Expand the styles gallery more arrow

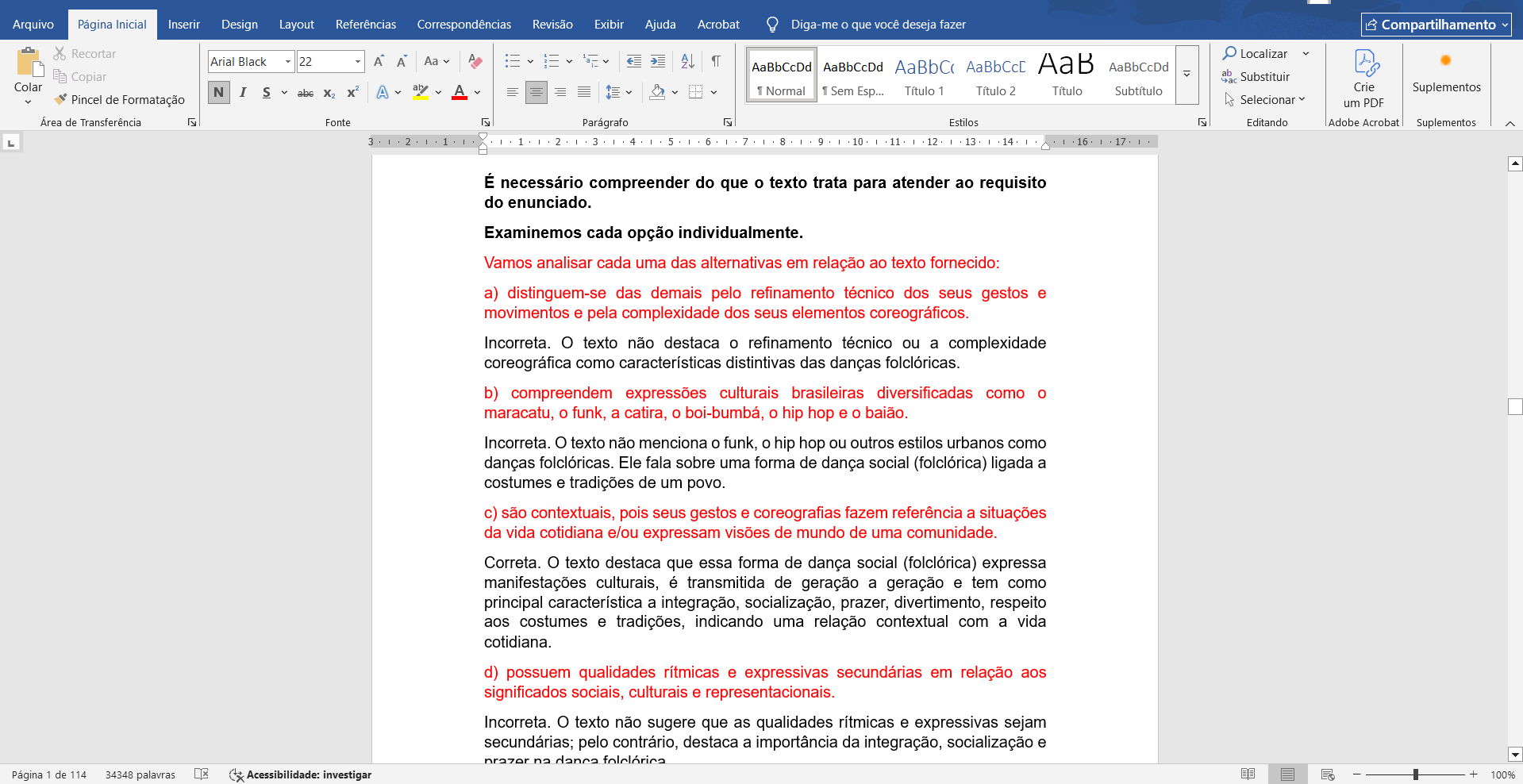[1187, 75]
